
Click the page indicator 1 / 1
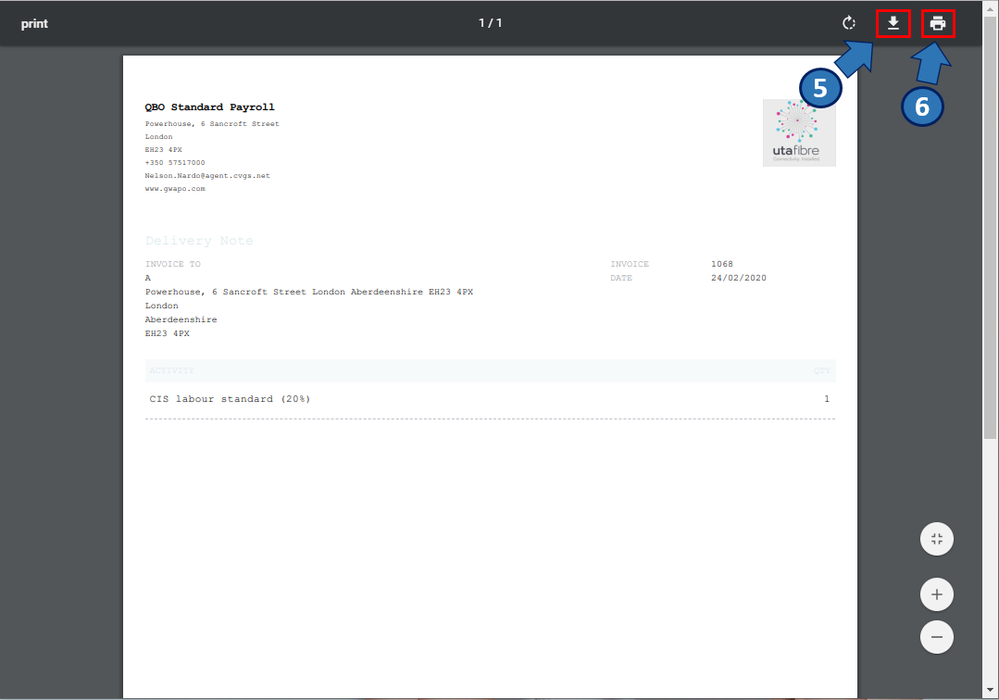(x=490, y=23)
